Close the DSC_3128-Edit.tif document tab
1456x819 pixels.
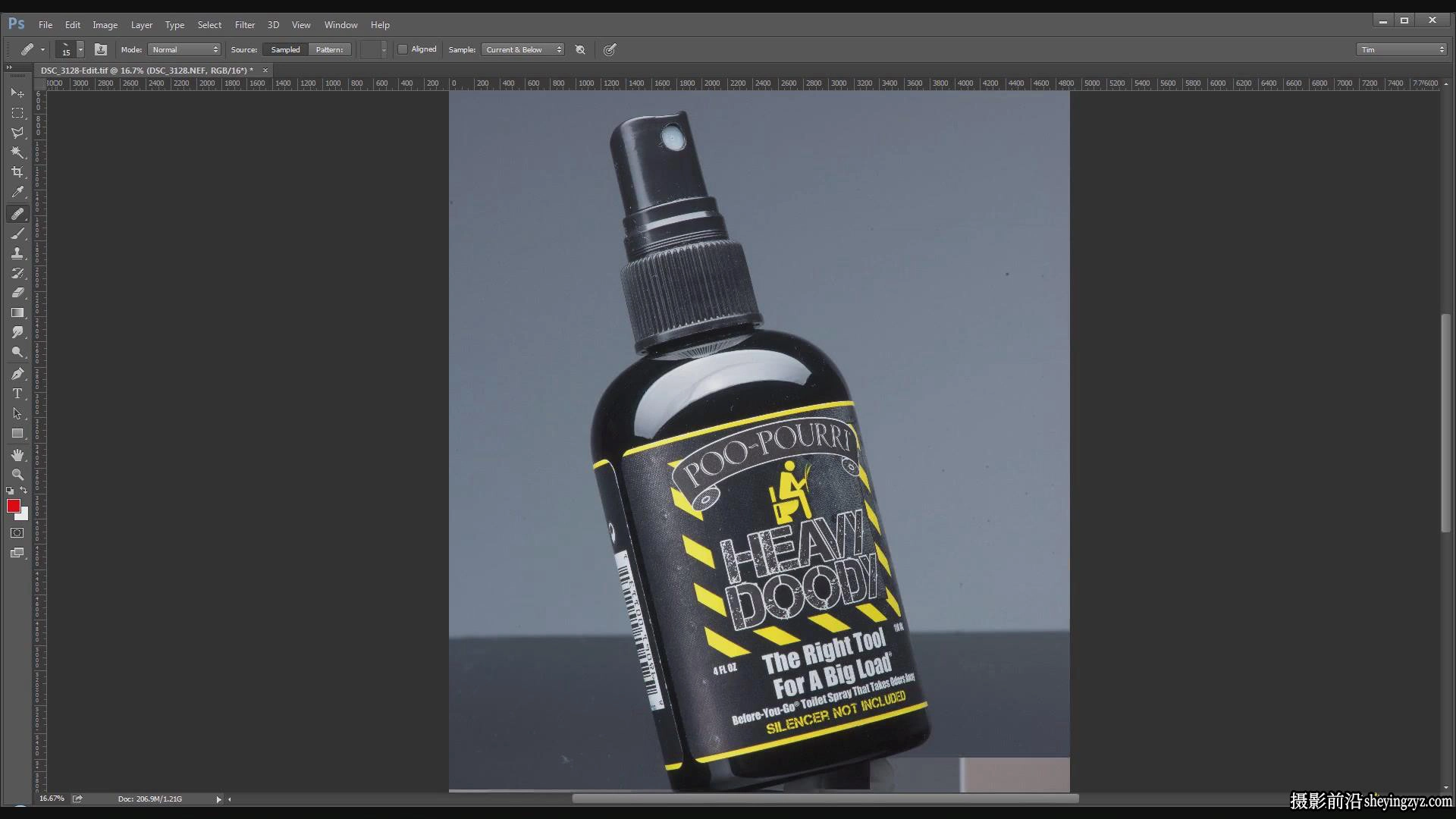(x=265, y=71)
